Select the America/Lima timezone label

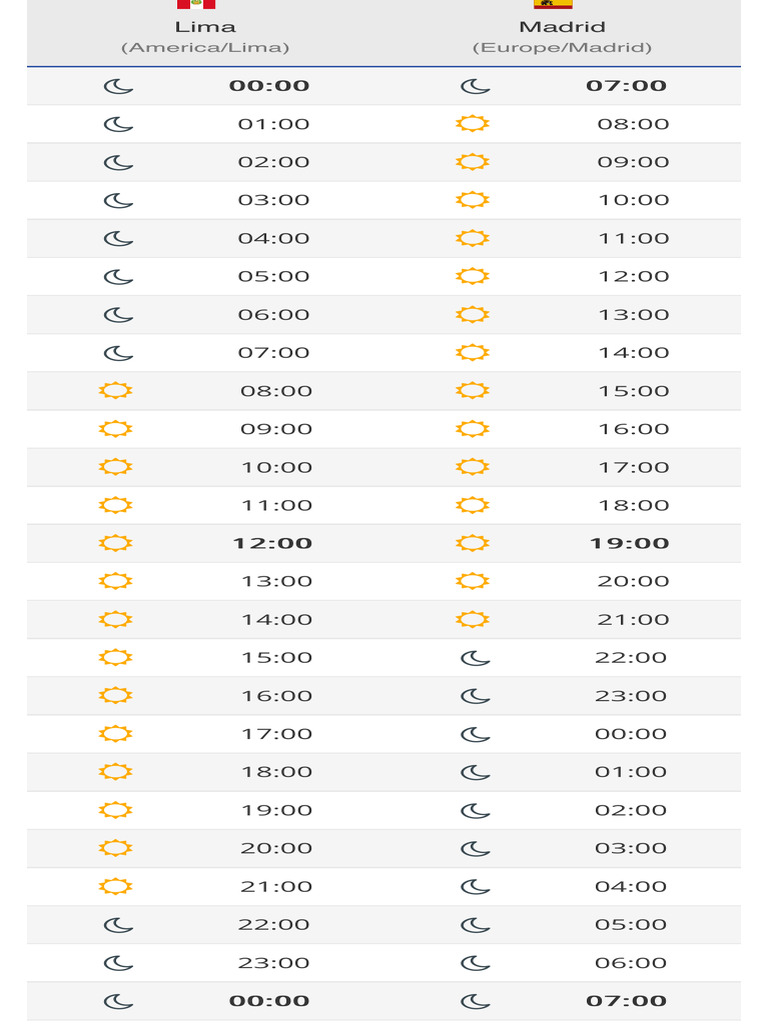click(205, 48)
